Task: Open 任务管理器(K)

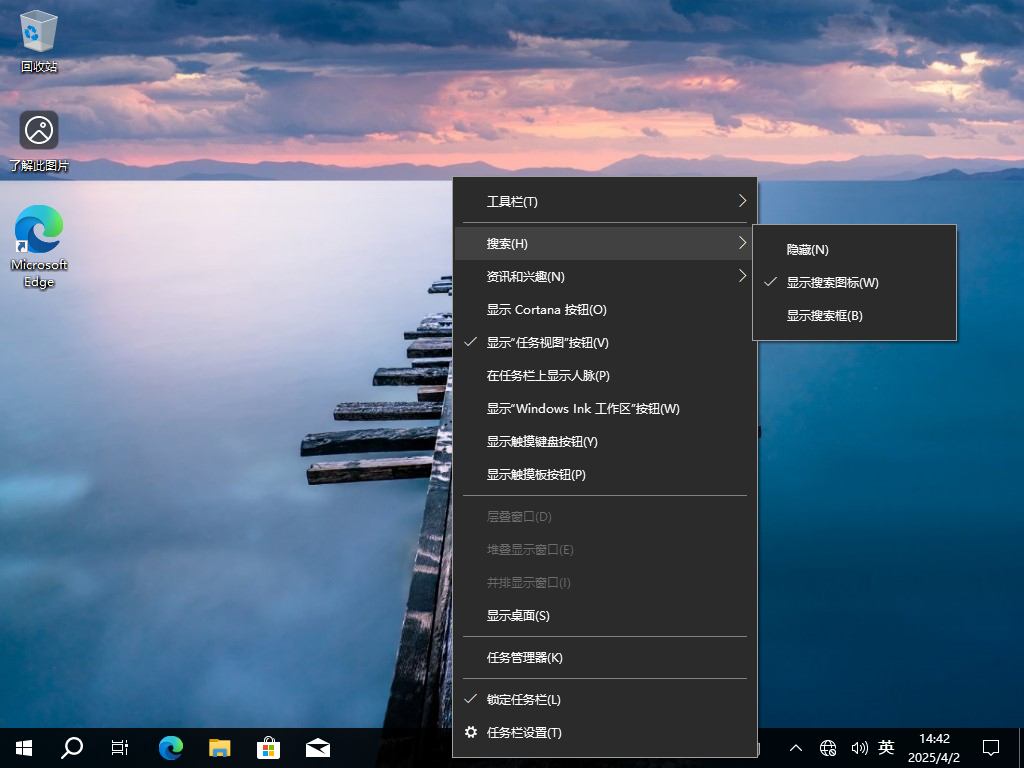Action: [x=605, y=658]
